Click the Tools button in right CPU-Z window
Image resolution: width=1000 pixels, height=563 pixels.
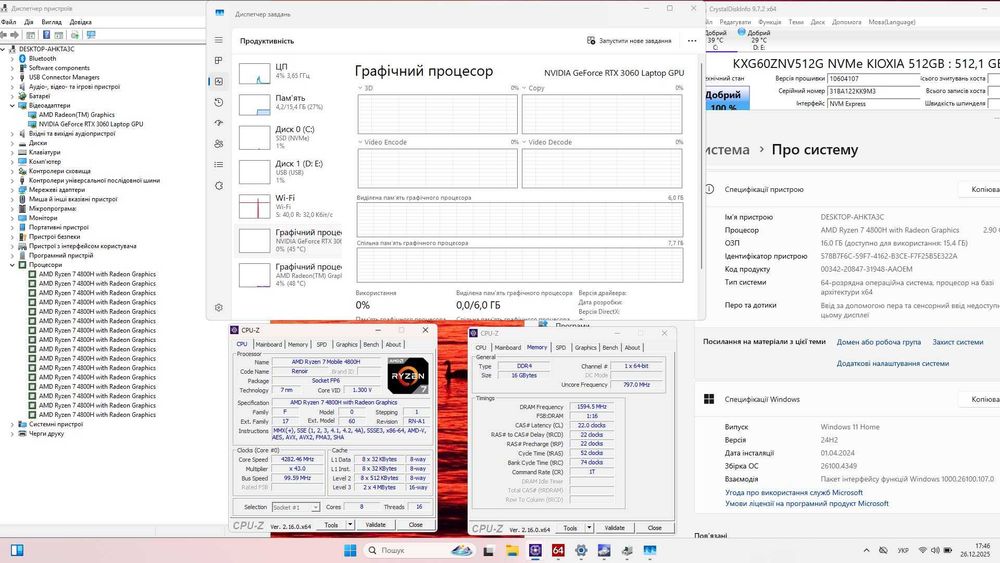[x=571, y=528]
